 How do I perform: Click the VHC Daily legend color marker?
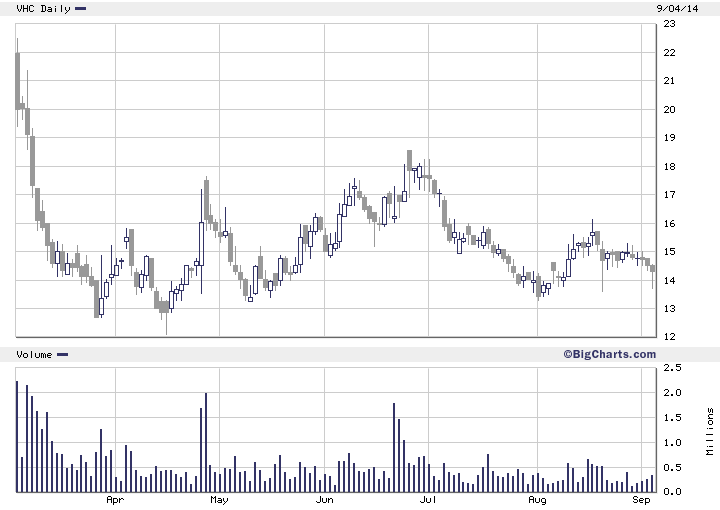tap(81, 8)
